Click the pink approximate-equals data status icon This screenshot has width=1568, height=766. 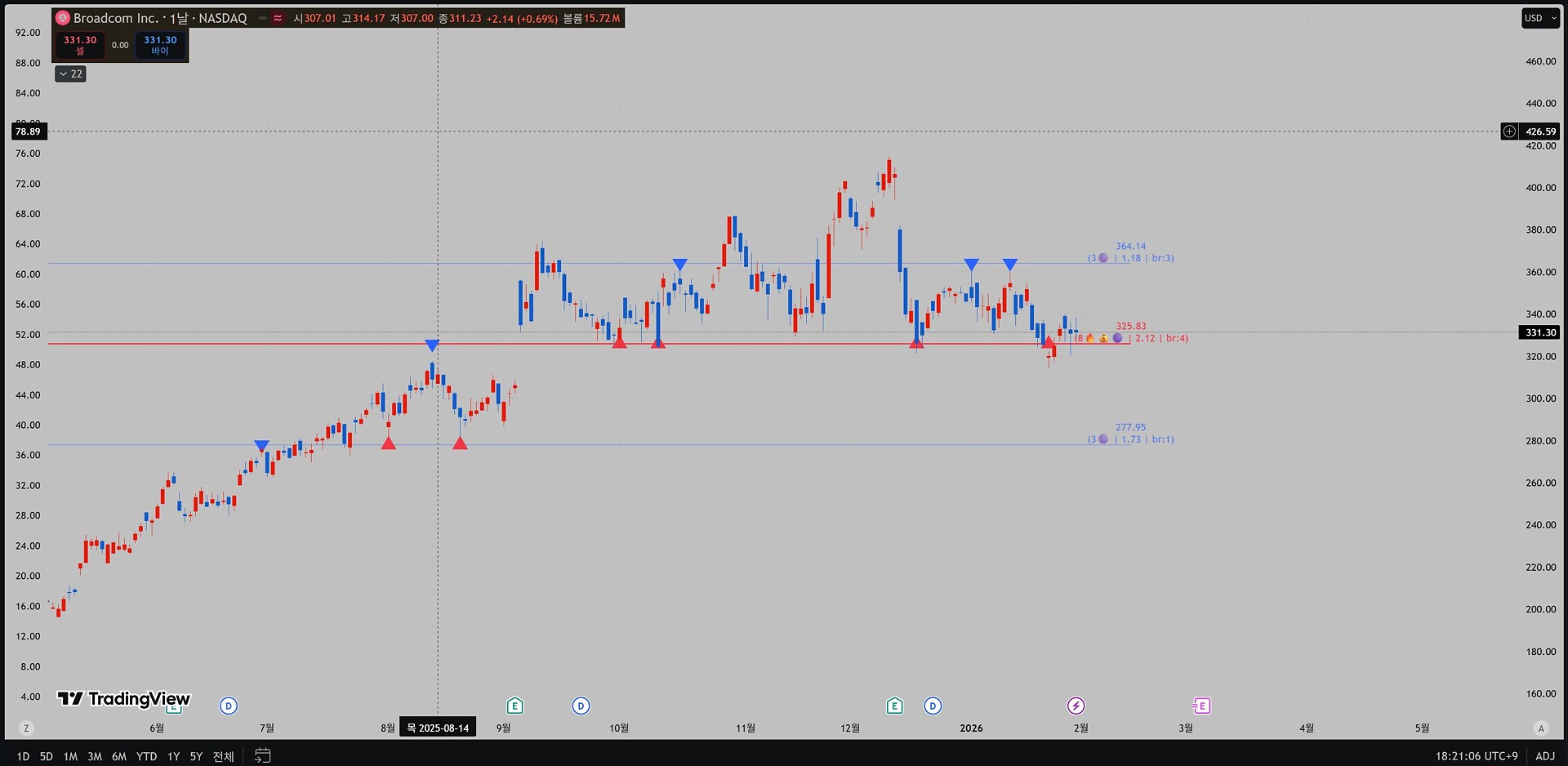pos(278,18)
